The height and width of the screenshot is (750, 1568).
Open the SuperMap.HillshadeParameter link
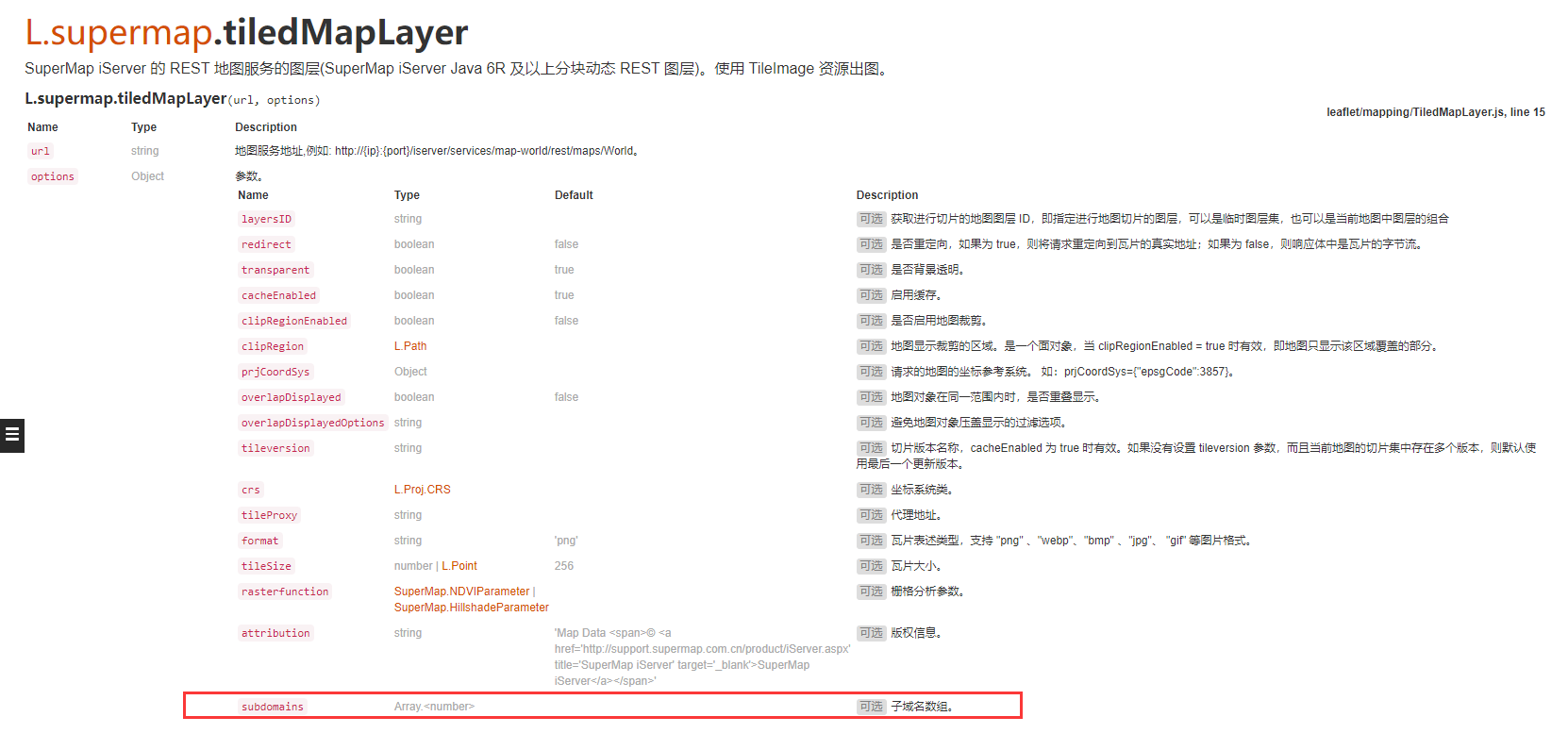(472, 608)
